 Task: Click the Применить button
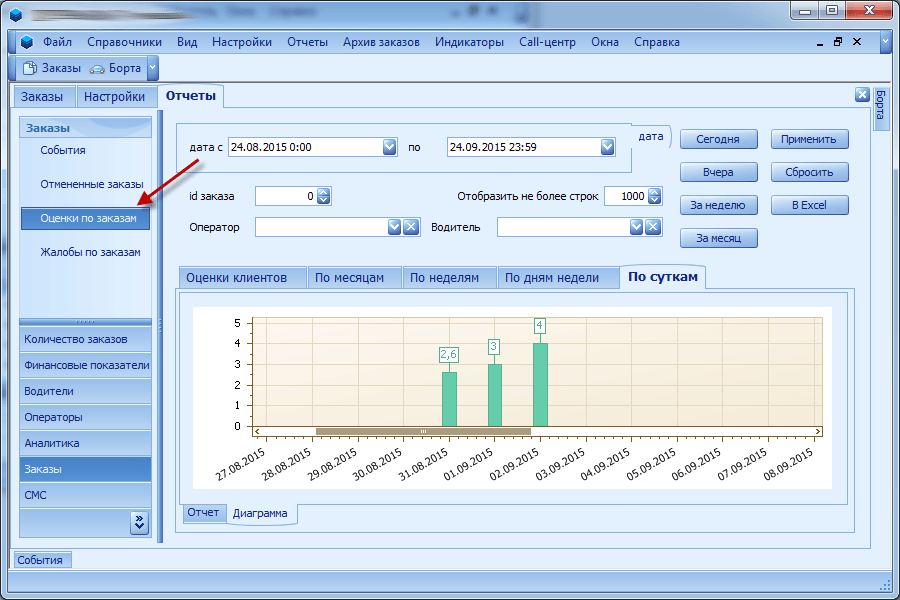pyautogui.click(x=809, y=139)
